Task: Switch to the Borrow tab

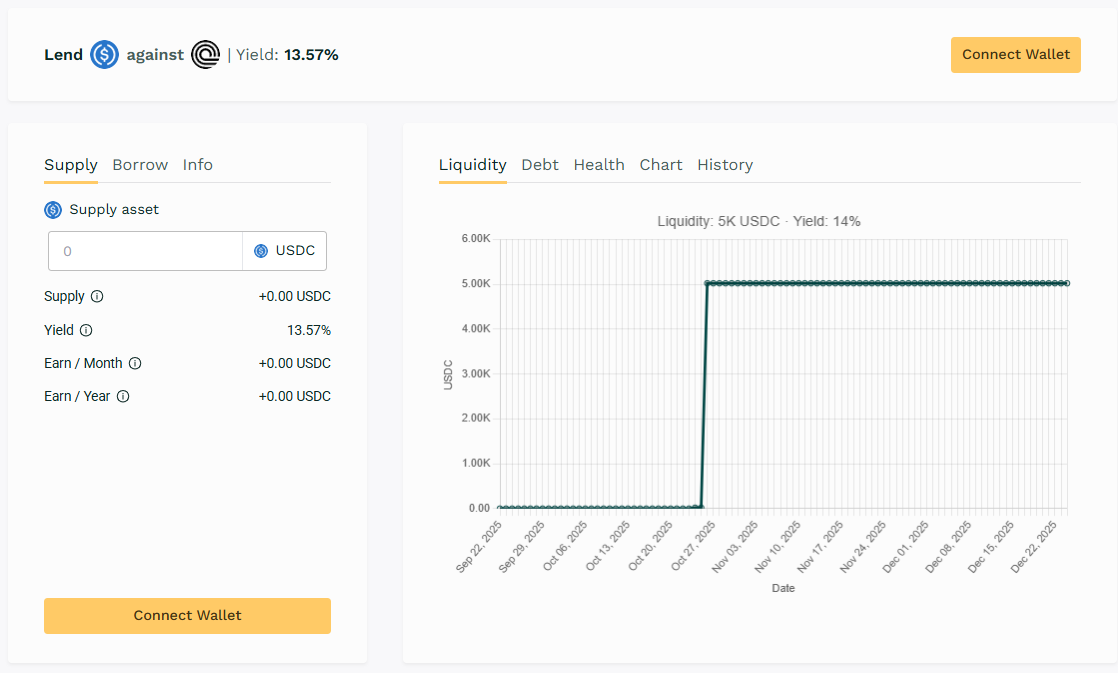Action: 140,165
